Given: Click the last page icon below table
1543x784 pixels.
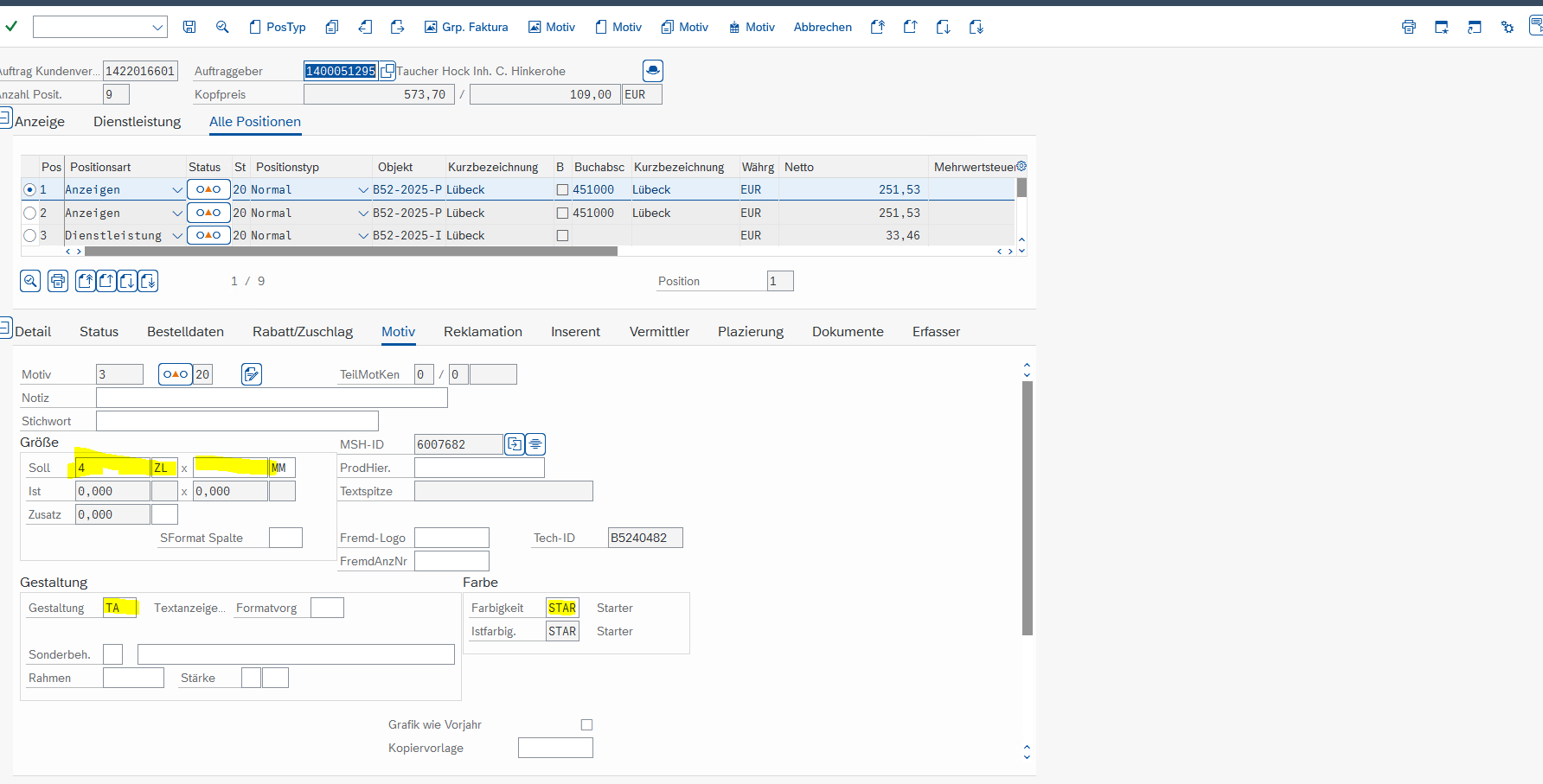Looking at the screenshot, I should [x=148, y=281].
